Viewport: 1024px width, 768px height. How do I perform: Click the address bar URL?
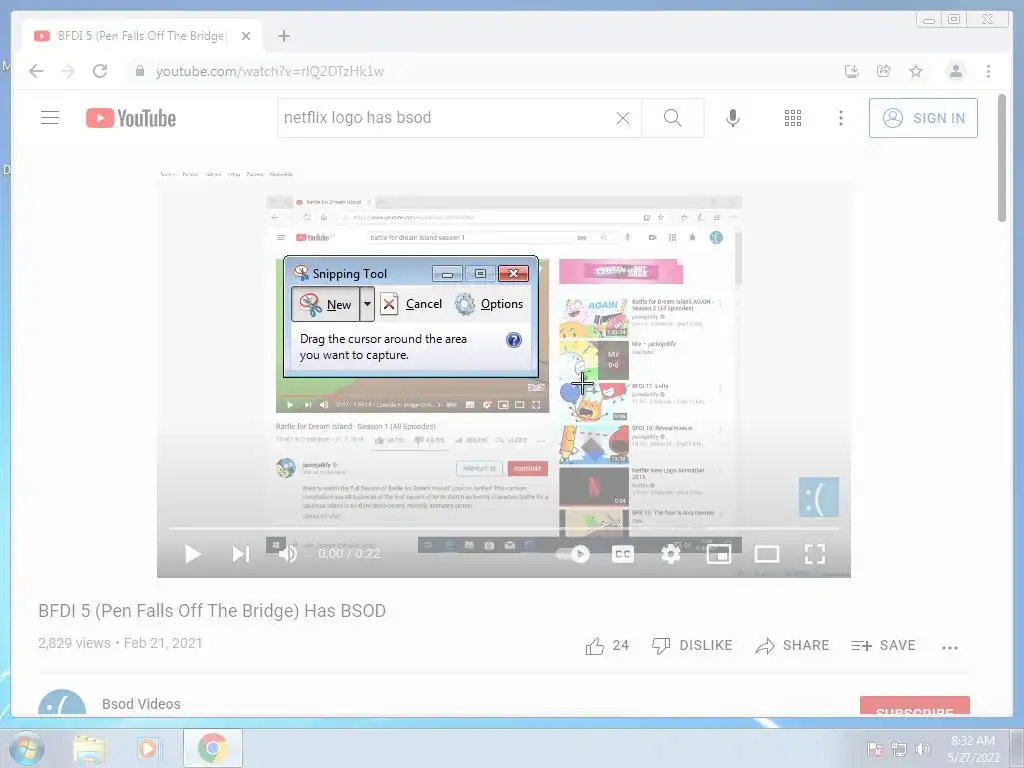270,71
